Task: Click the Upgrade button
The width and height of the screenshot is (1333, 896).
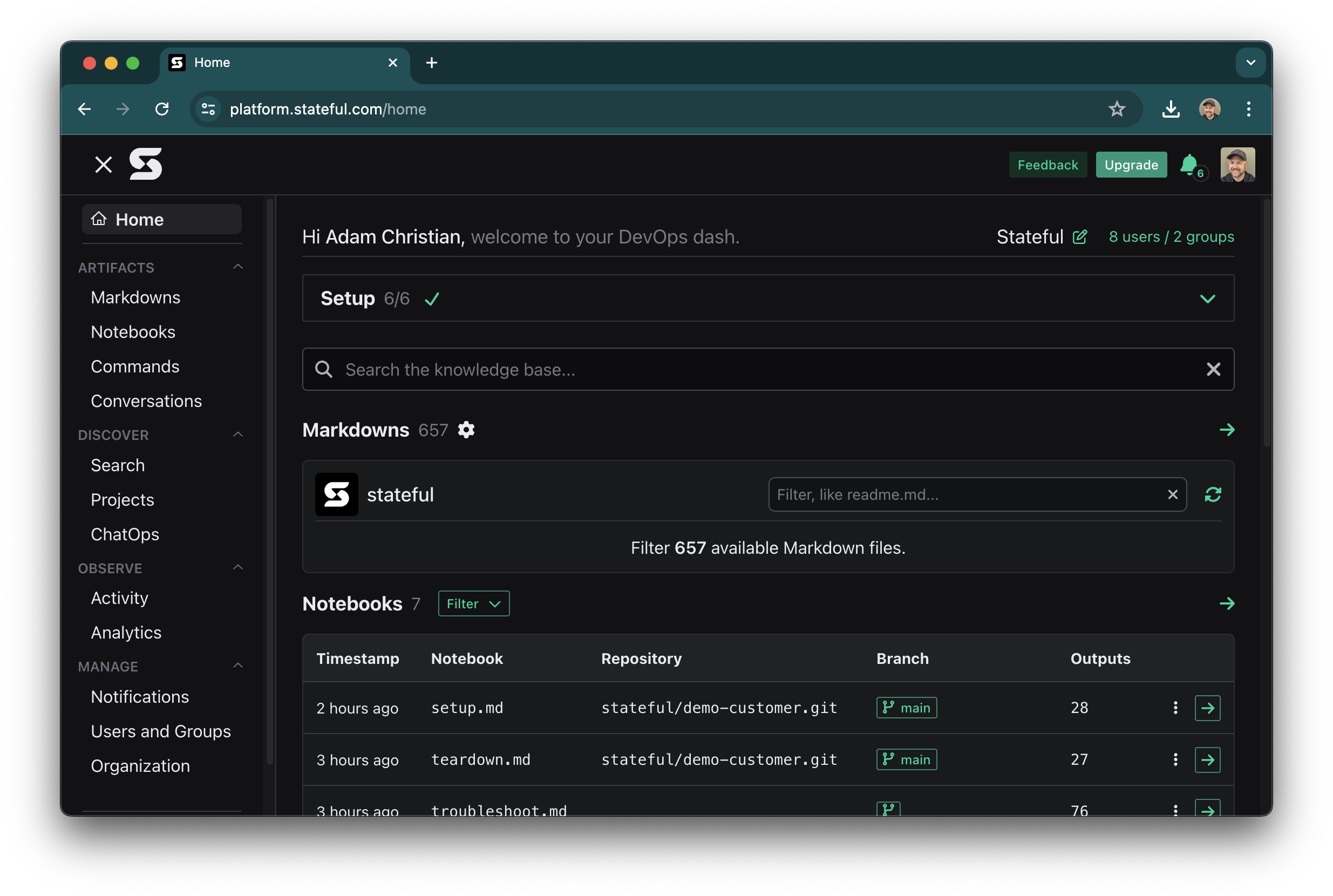Action: [x=1131, y=165]
